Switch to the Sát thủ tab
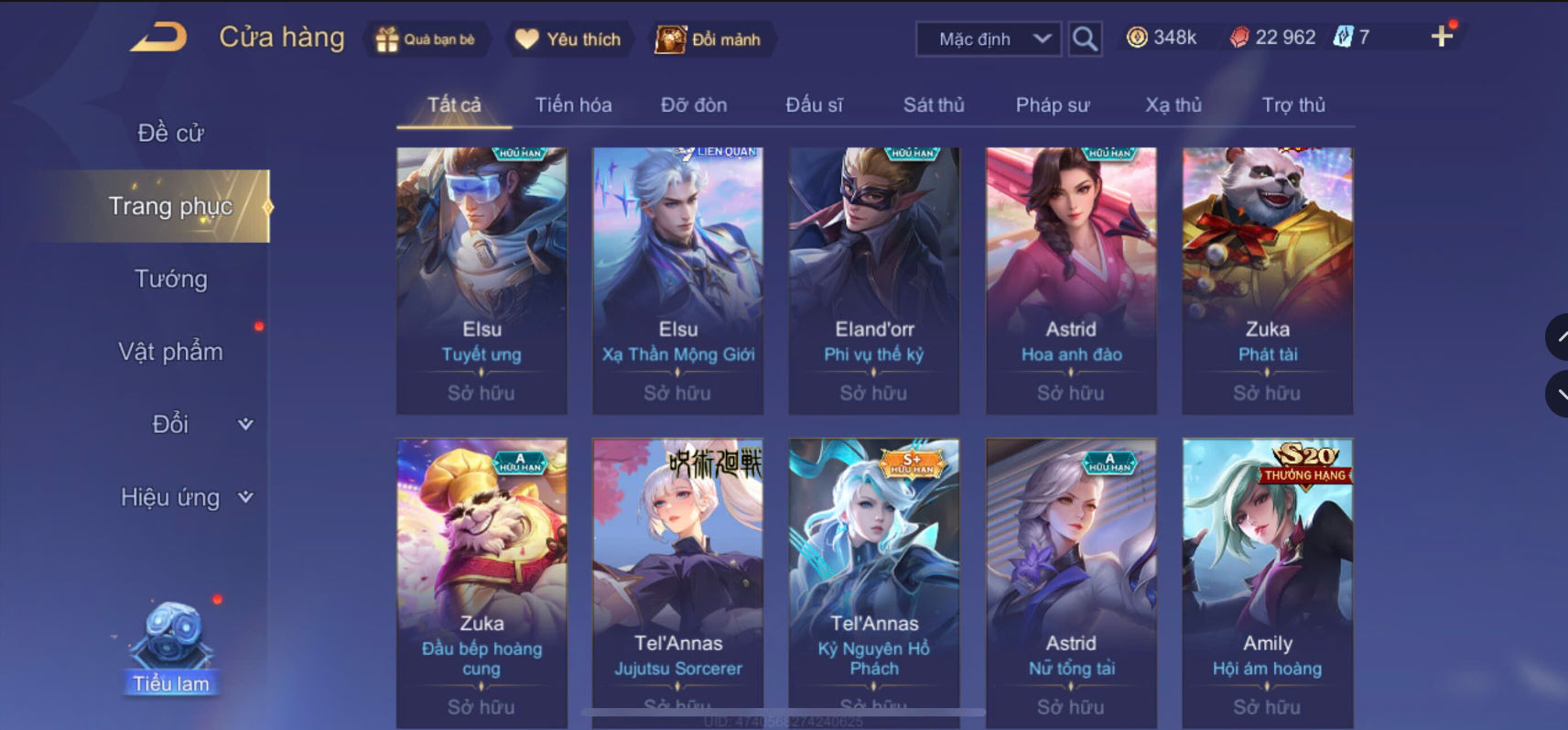 click(934, 104)
